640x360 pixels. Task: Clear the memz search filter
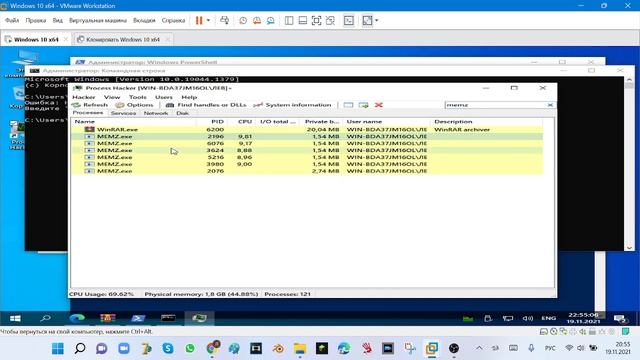[550, 105]
